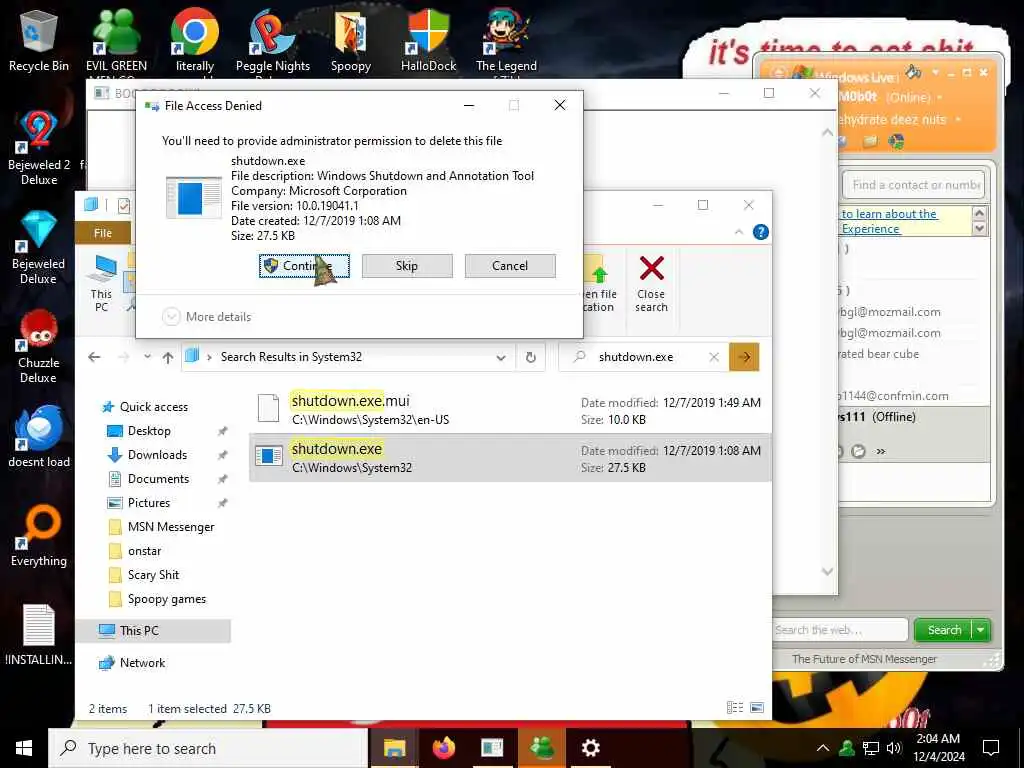Open the network icon in system tray
This screenshot has height=768, width=1024.
pyautogui.click(x=871, y=748)
